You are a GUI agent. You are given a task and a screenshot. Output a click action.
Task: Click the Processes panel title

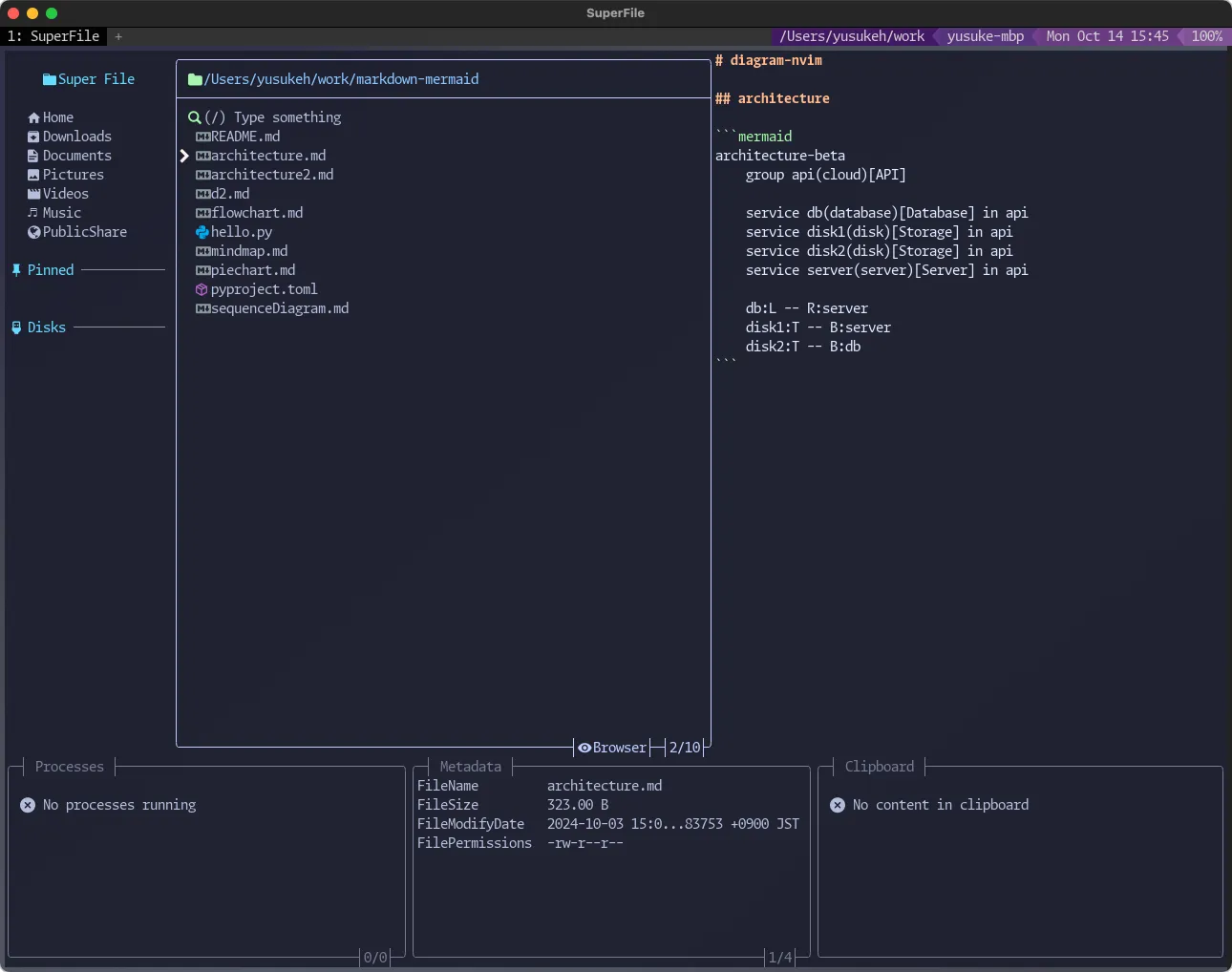tap(70, 767)
